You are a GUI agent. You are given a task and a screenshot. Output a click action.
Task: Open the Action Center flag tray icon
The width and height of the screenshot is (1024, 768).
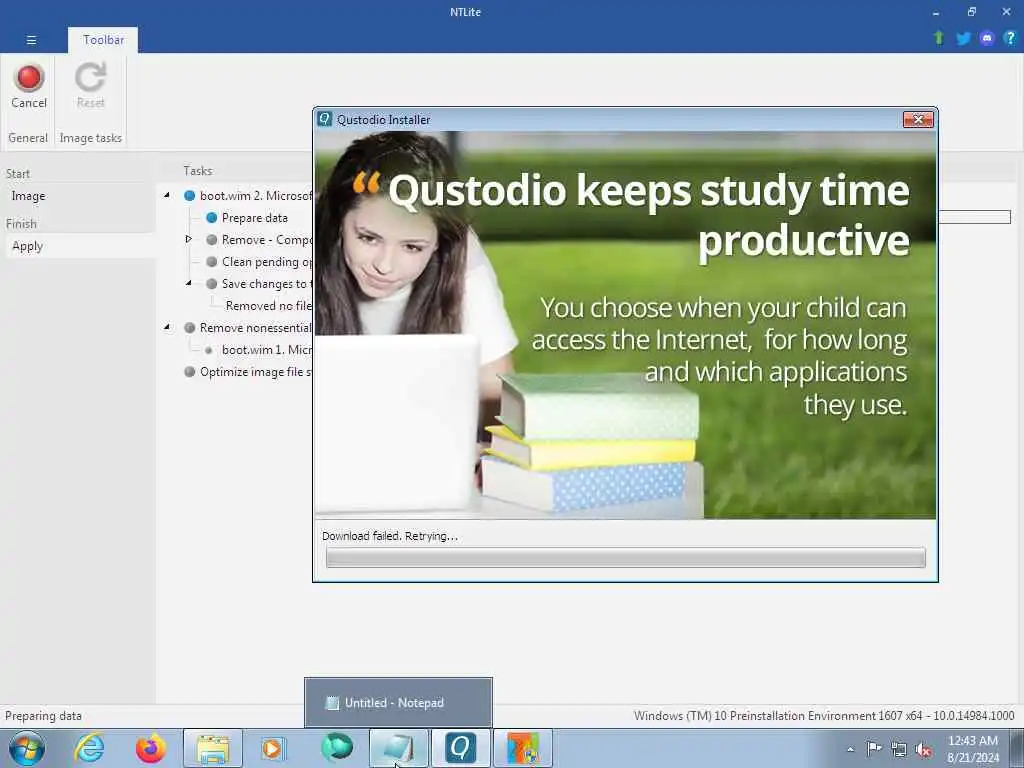click(x=874, y=748)
